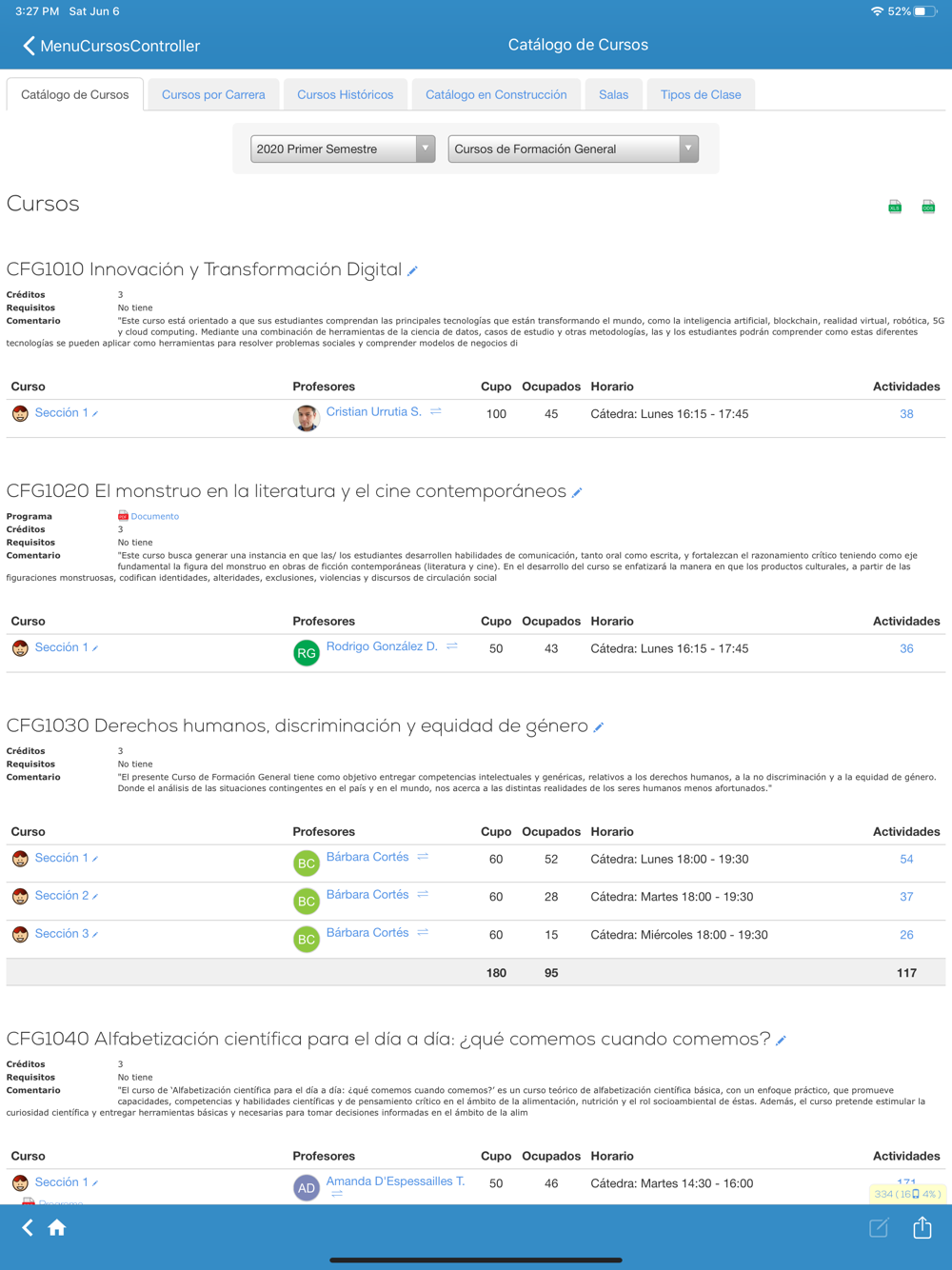
Task: Edit CFG1040 Alfabetización científica pencil icon
Action: [x=782, y=1041]
